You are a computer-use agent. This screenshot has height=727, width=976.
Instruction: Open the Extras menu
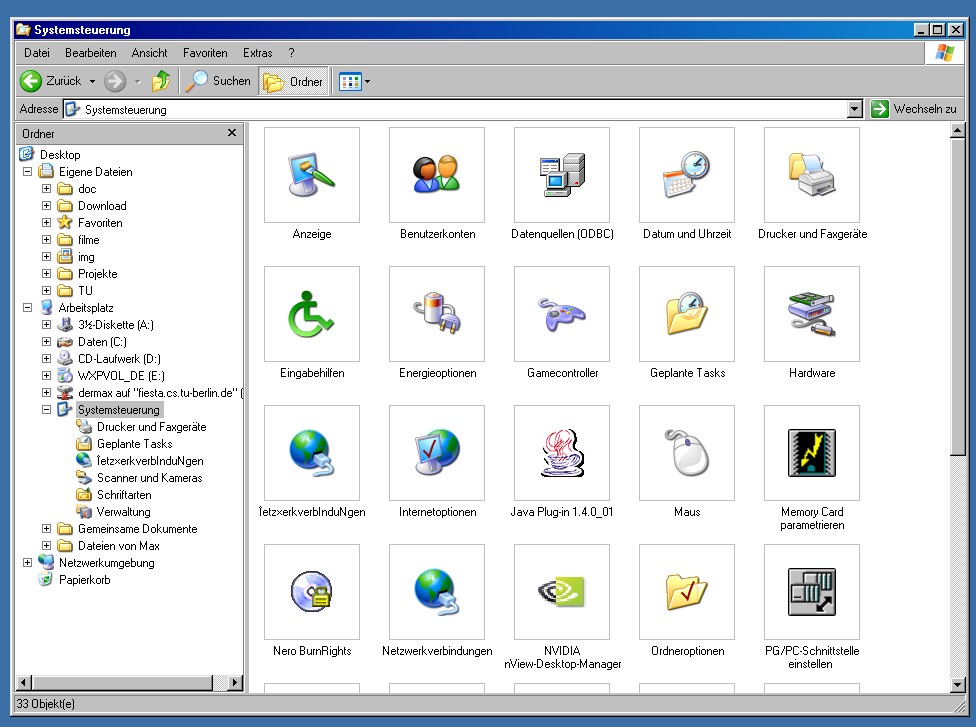257,53
